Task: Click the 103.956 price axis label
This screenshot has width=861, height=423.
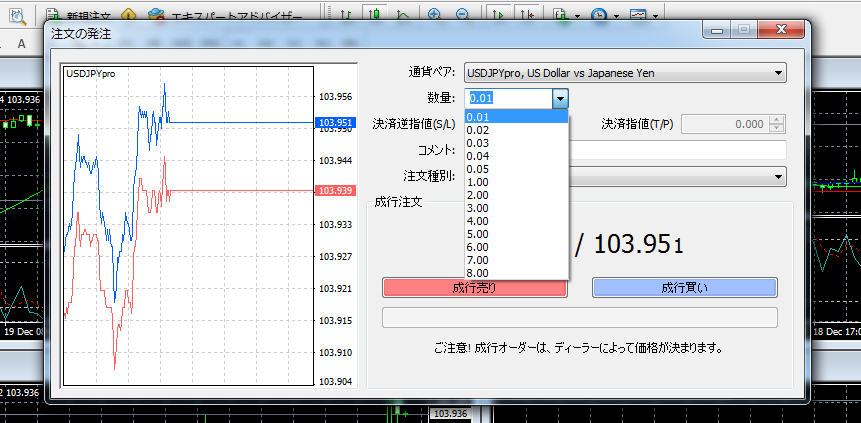Action: 336,97
